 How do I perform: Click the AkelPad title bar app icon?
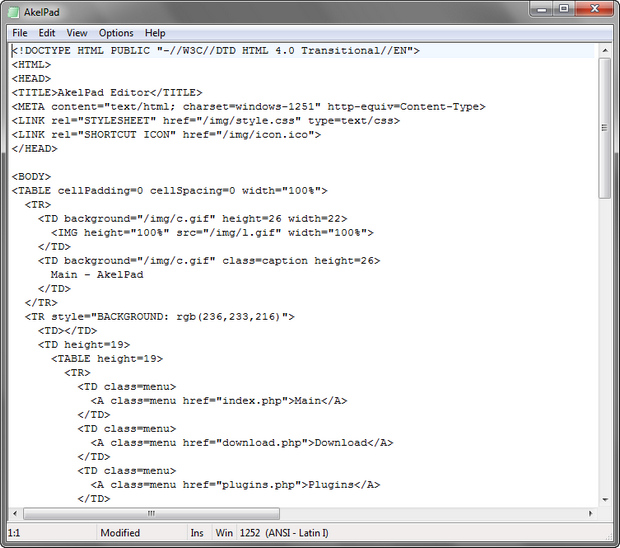click(x=13, y=13)
